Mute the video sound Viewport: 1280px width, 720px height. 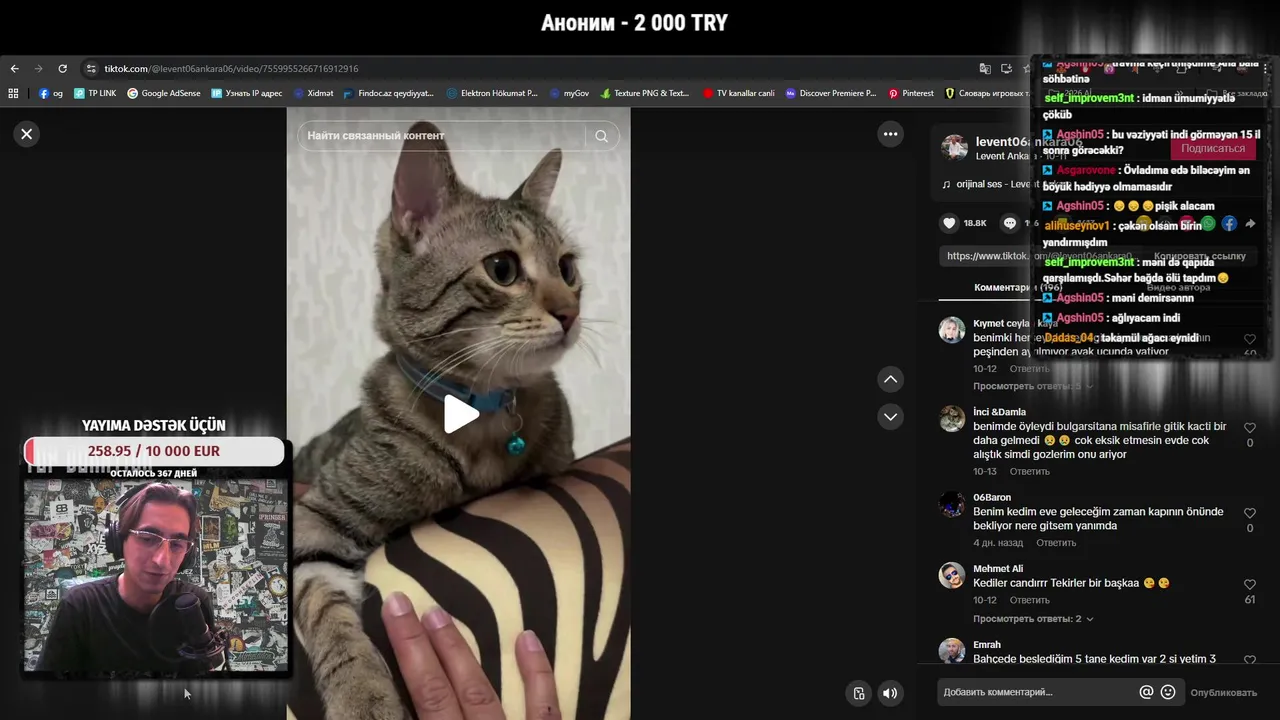[889, 693]
